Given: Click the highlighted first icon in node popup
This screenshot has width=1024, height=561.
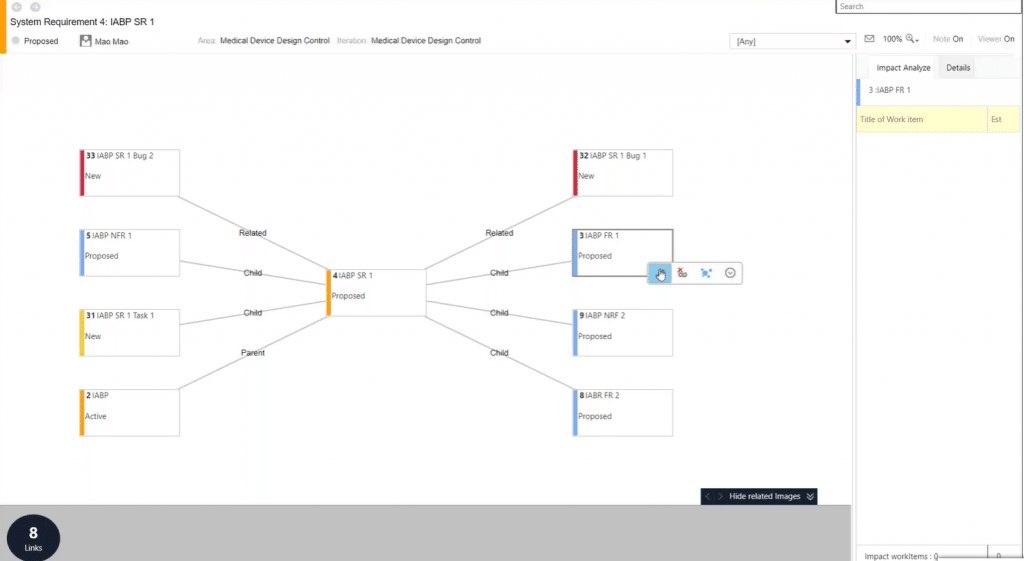Looking at the screenshot, I should point(660,274).
